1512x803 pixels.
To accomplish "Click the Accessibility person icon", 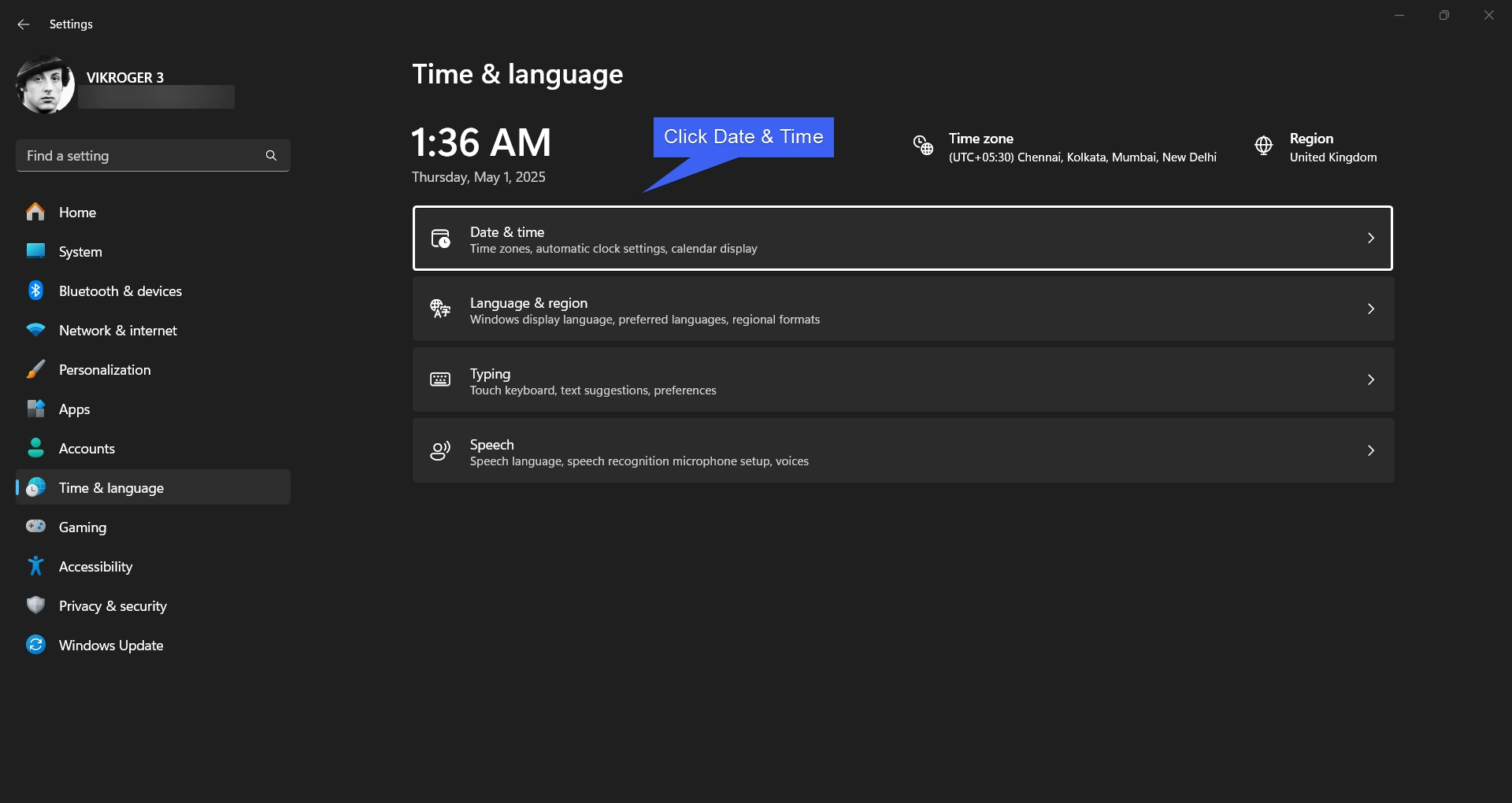I will pyautogui.click(x=35, y=566).
